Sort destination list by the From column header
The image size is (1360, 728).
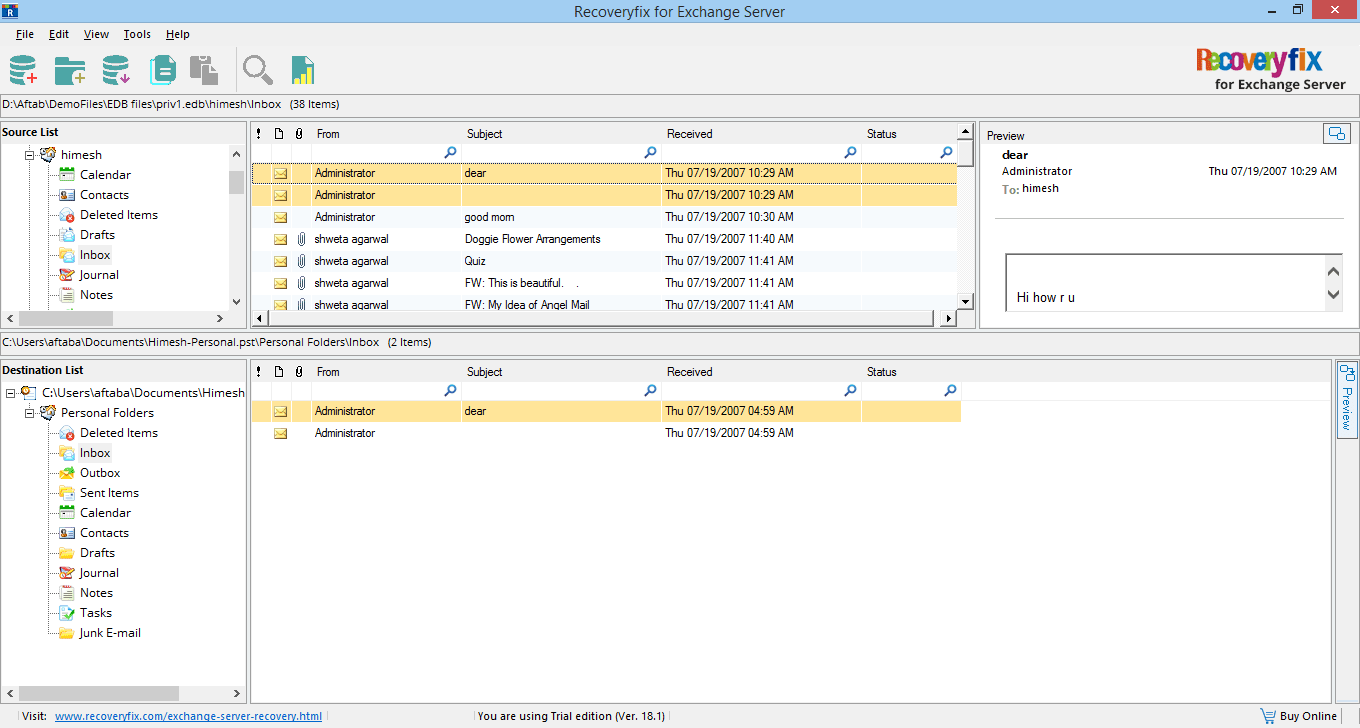(386, 372)
